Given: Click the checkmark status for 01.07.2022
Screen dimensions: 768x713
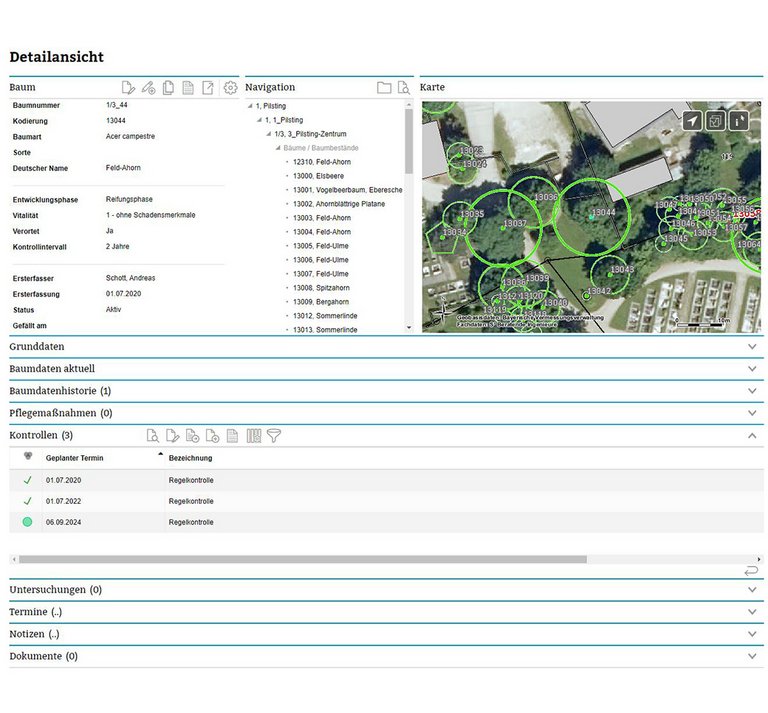Looking at the screenshot, I should [x=27, y=501].
